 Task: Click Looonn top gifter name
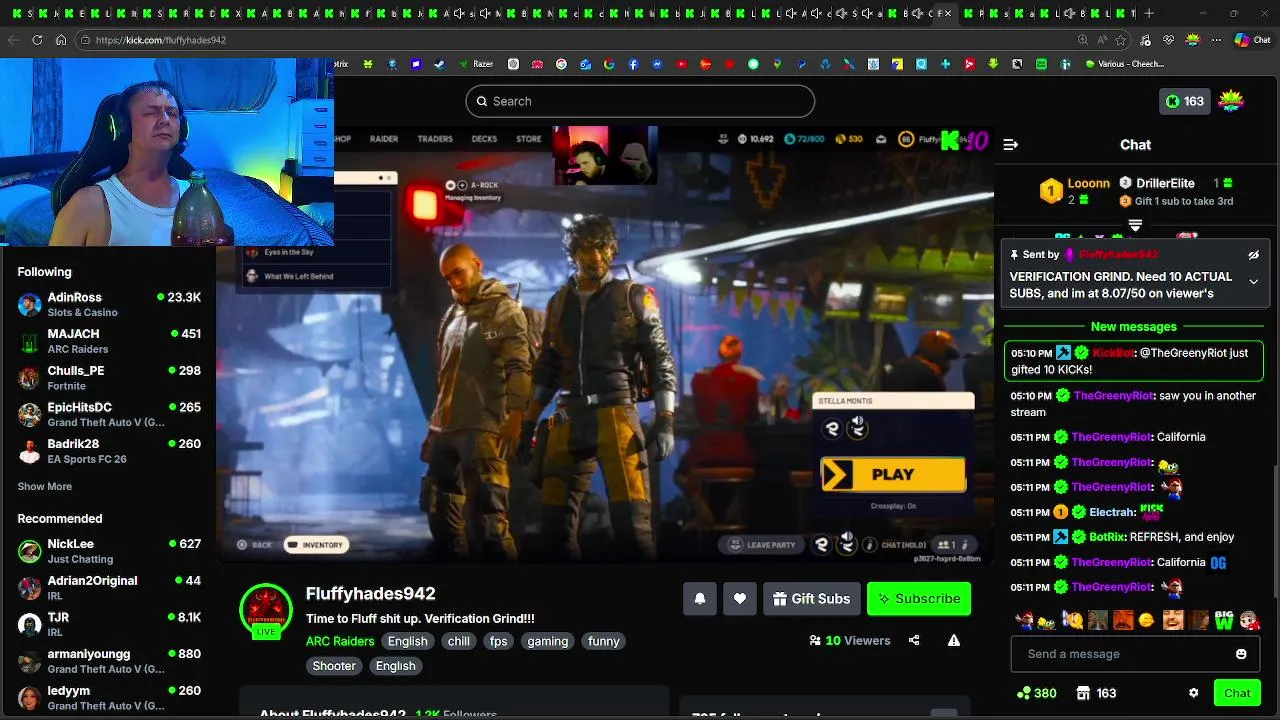coord(1088,184)
